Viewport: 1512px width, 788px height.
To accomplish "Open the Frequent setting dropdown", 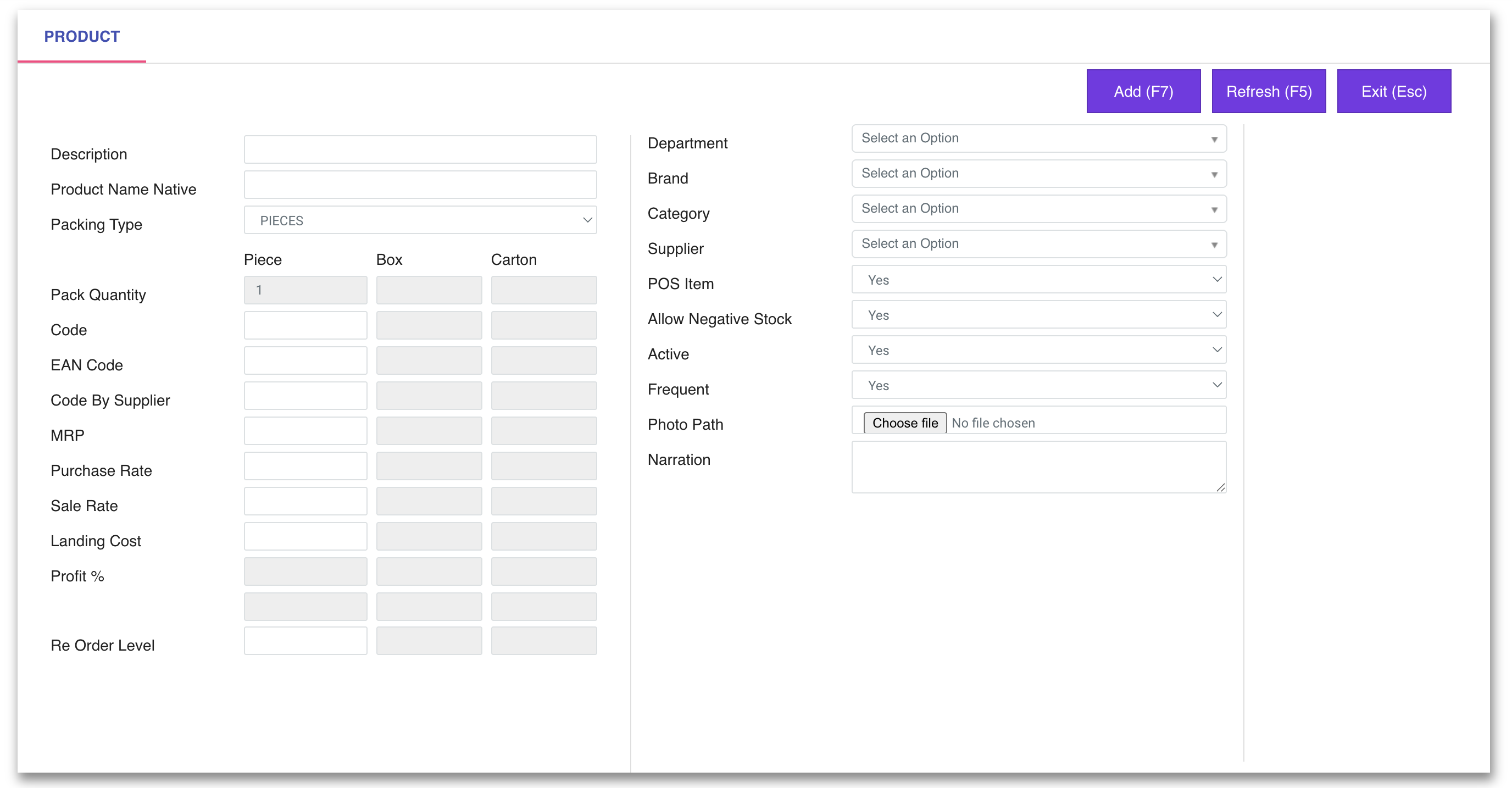I will click(x=1038, y=385).
